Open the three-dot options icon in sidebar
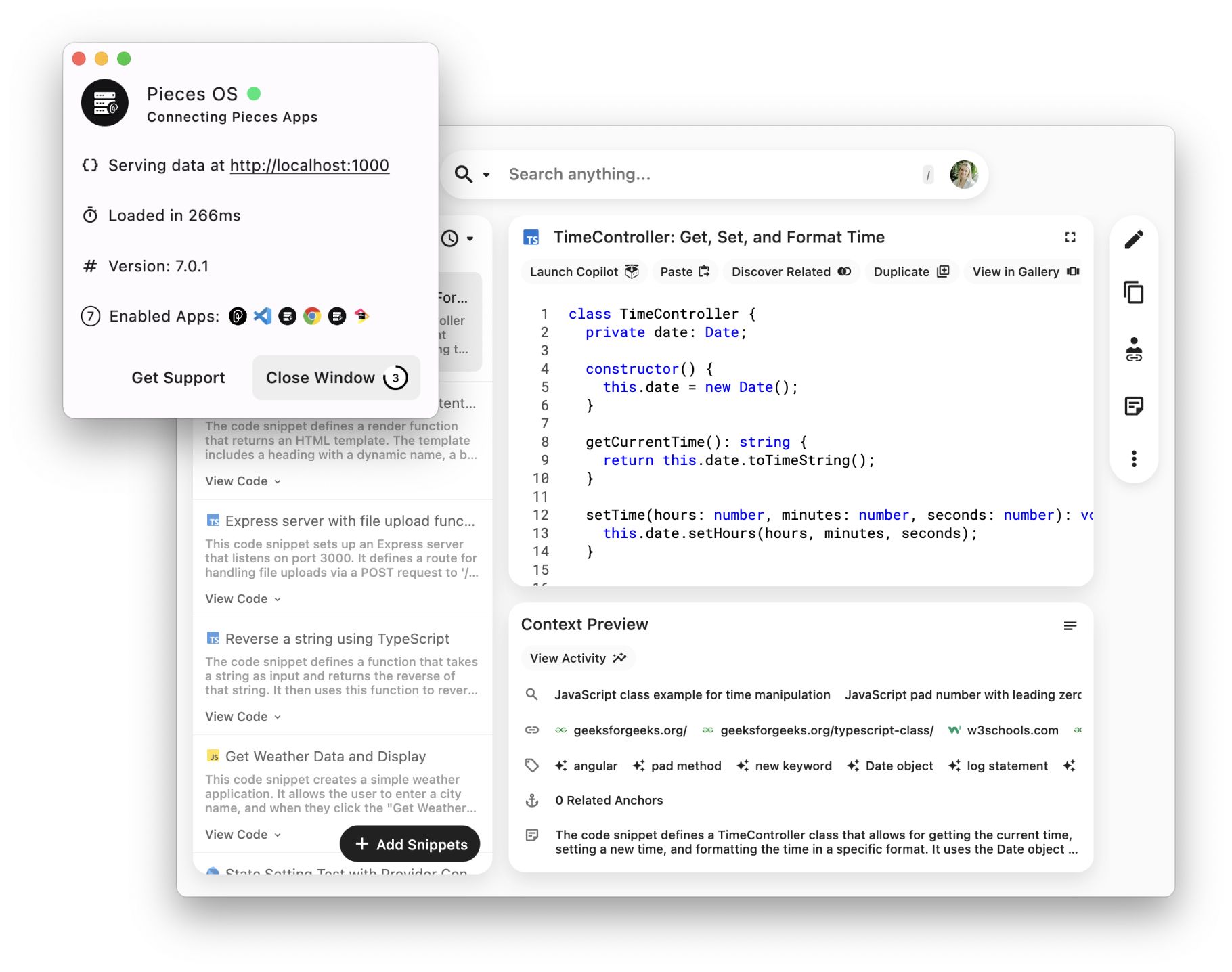This screenshot has width=1232, height=972. click(x=1135, y=459)
